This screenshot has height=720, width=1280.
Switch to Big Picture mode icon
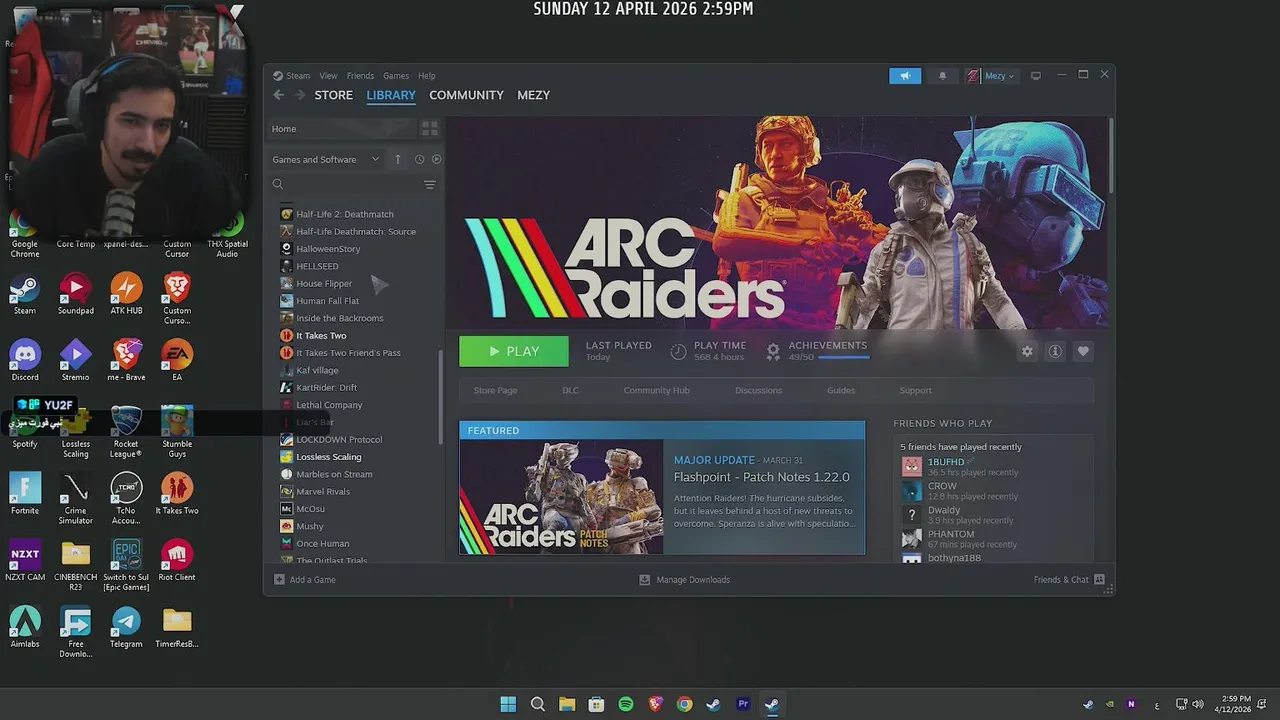1036,75
